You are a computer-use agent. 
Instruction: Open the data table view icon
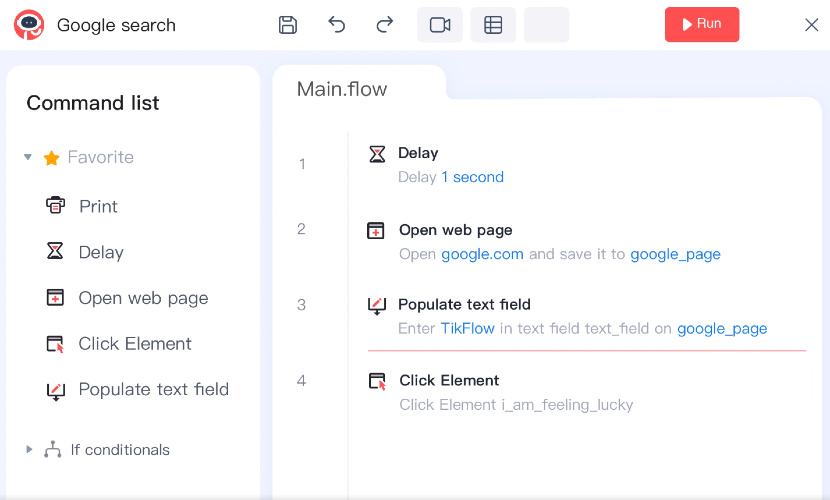click(x=493, y=24)
